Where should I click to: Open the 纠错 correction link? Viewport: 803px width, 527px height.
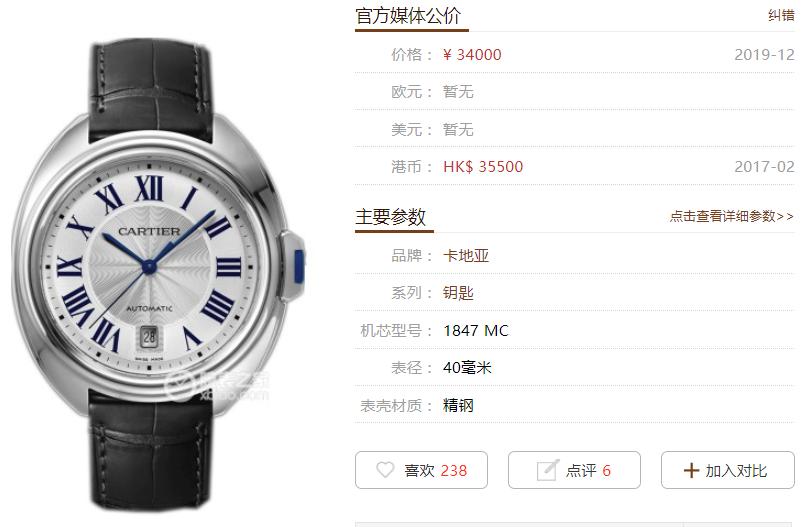[781, 15]
